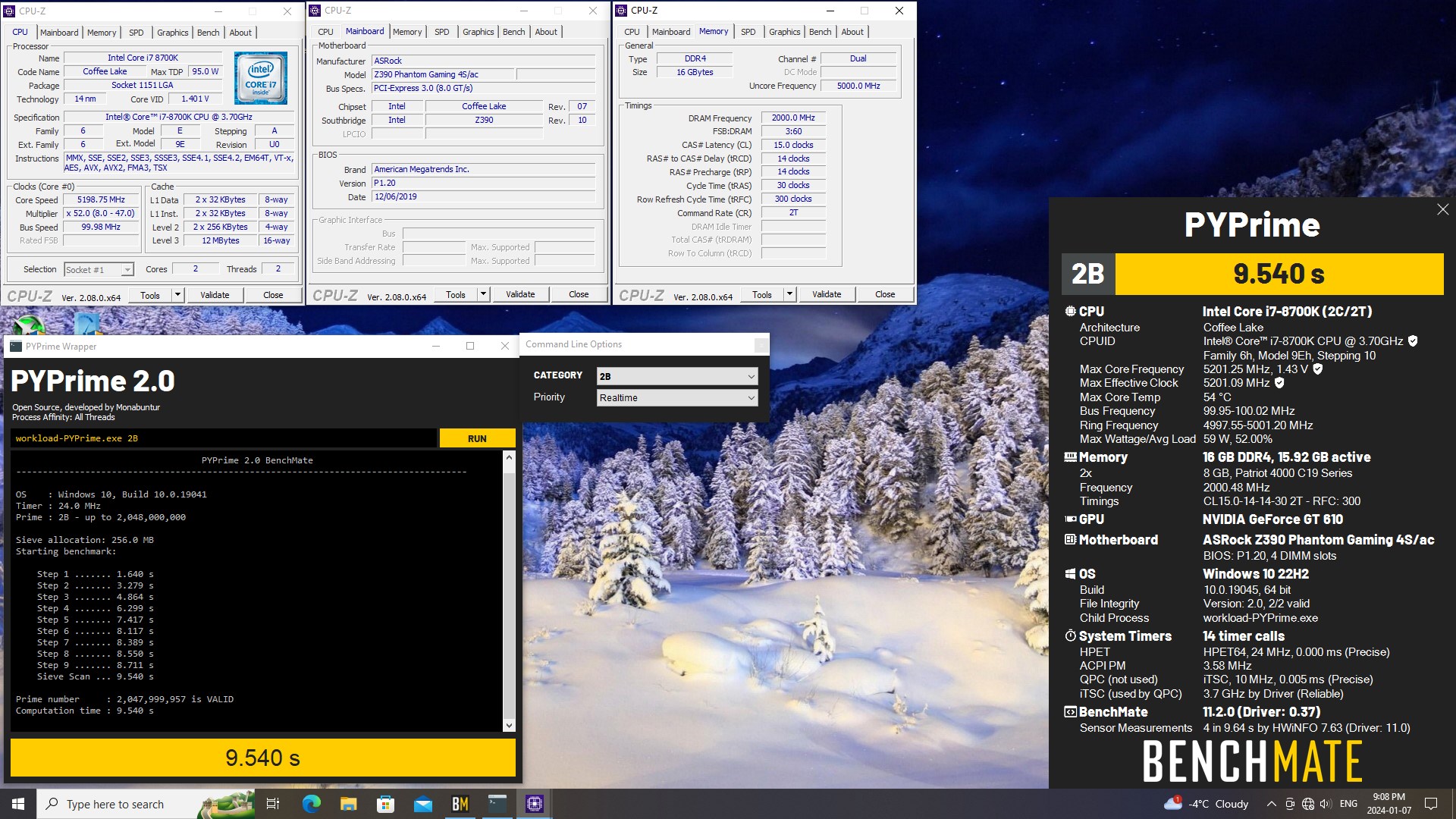Click the Motherboard icon in BenchMate panel
The image size is (1456, 819).
point(1070,540)
